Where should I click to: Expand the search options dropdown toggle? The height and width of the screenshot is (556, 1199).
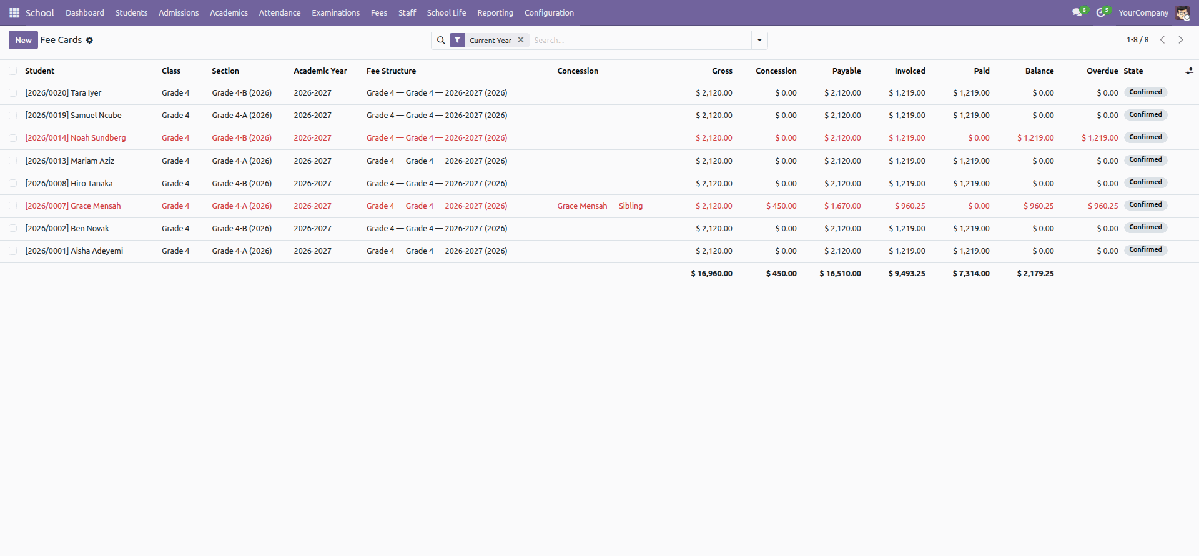pyautogui.click(x=759, y=40)
